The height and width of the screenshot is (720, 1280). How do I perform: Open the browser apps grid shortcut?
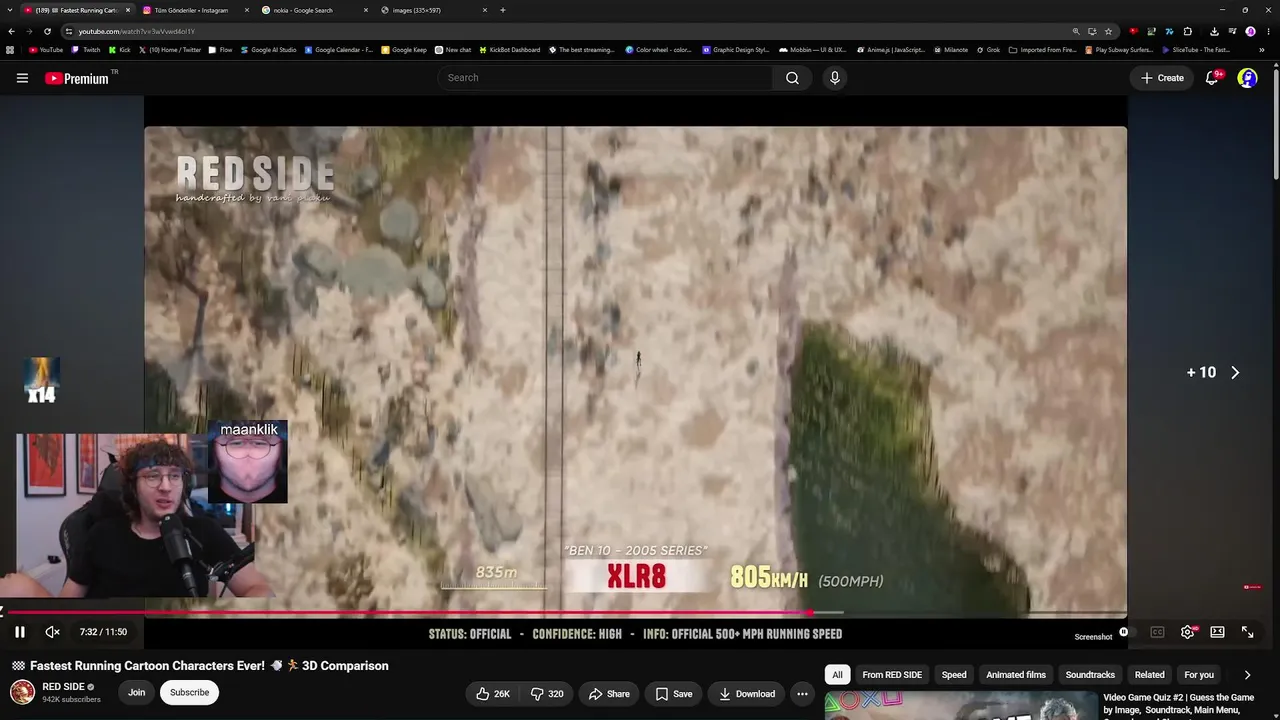[10, 50]
